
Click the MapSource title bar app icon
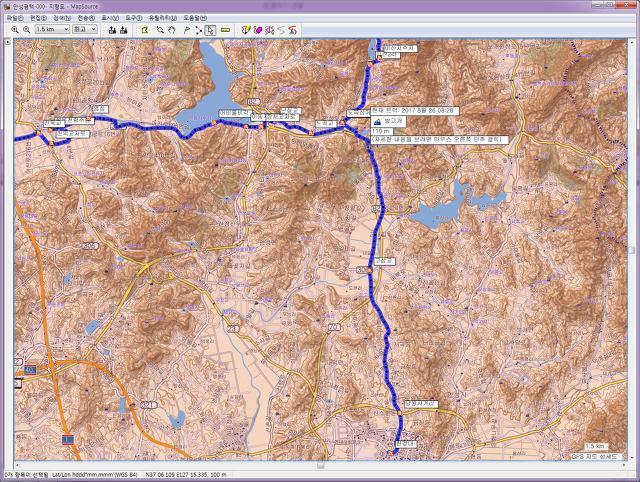click(7, 7)
